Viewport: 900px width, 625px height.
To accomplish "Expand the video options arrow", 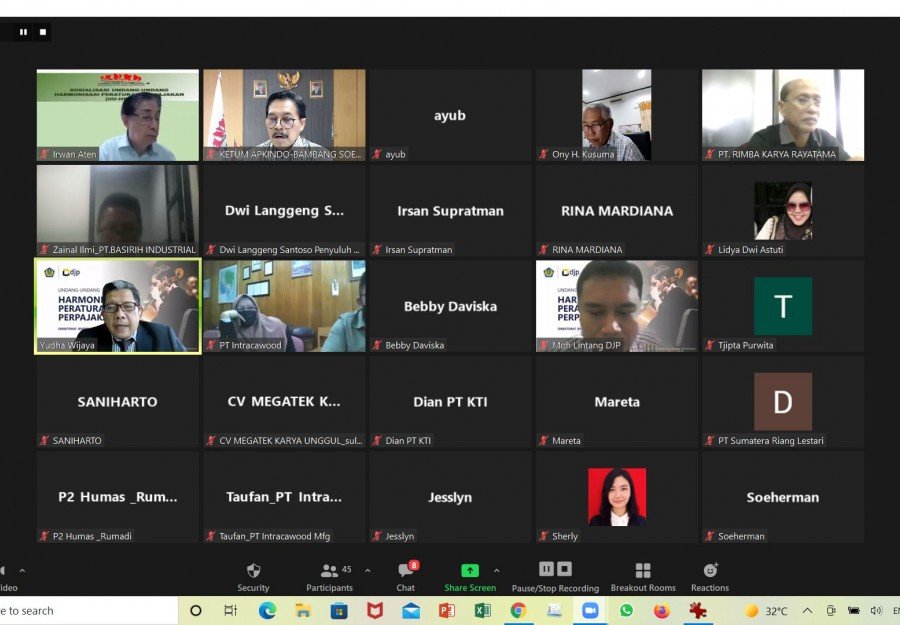I will (x=22, y=570).
